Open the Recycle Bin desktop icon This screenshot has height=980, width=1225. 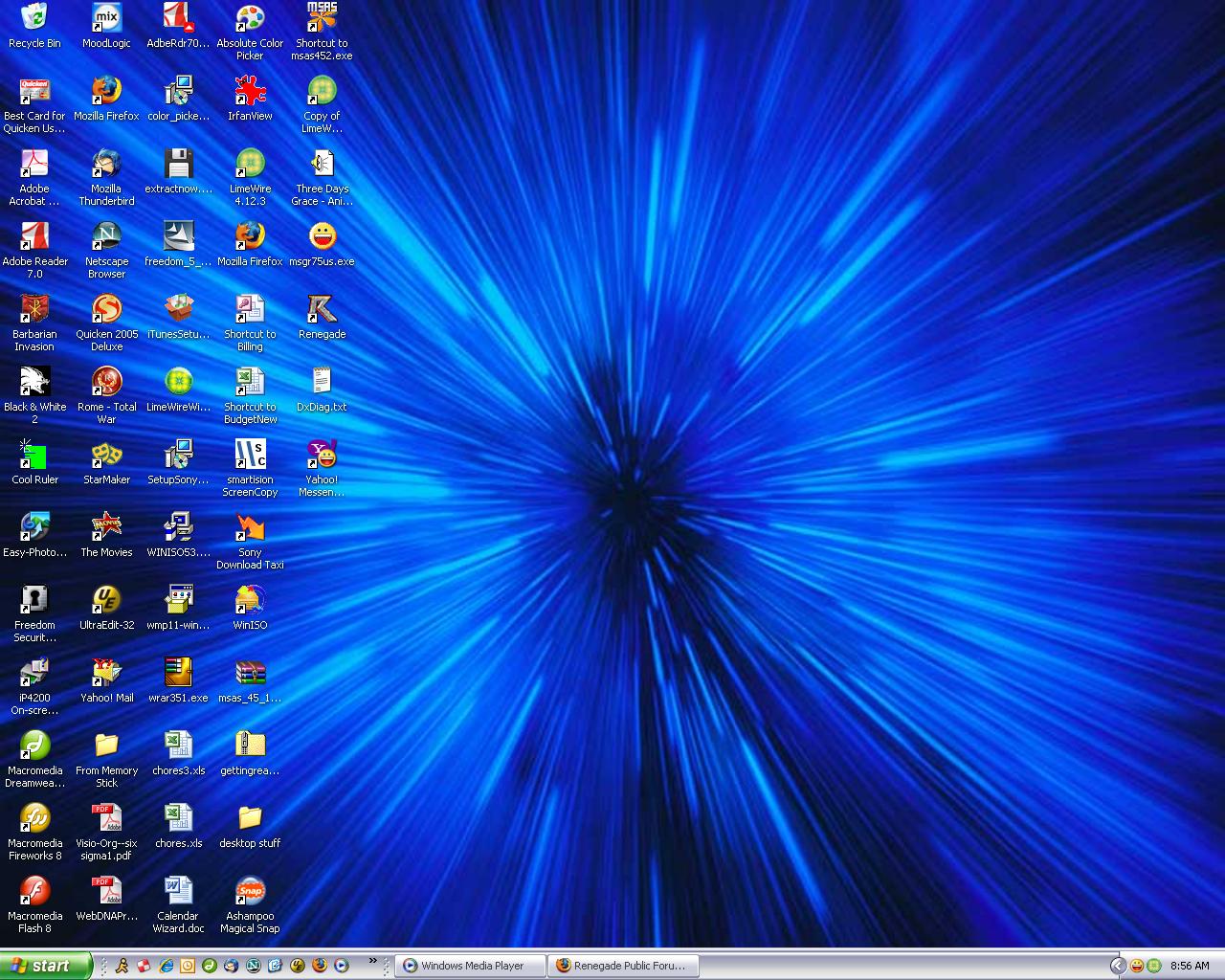pos(34,18)
